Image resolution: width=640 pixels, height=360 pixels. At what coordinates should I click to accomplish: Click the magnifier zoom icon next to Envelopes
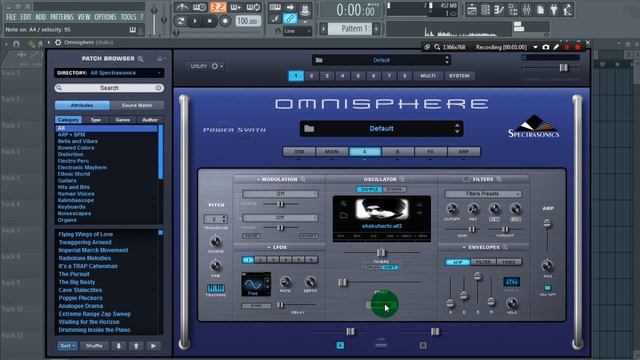pos(505,247)
